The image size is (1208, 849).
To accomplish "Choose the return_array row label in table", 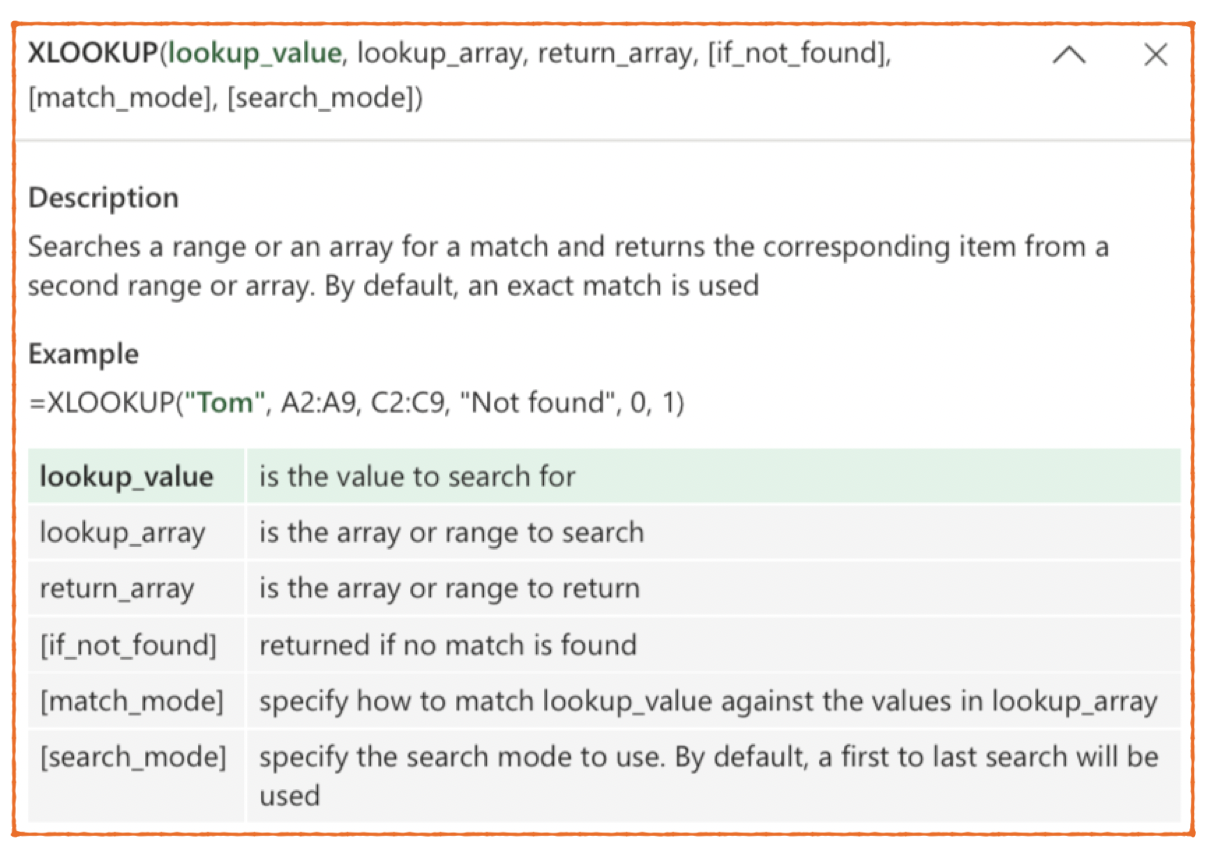I will click(x=116, y=588).
